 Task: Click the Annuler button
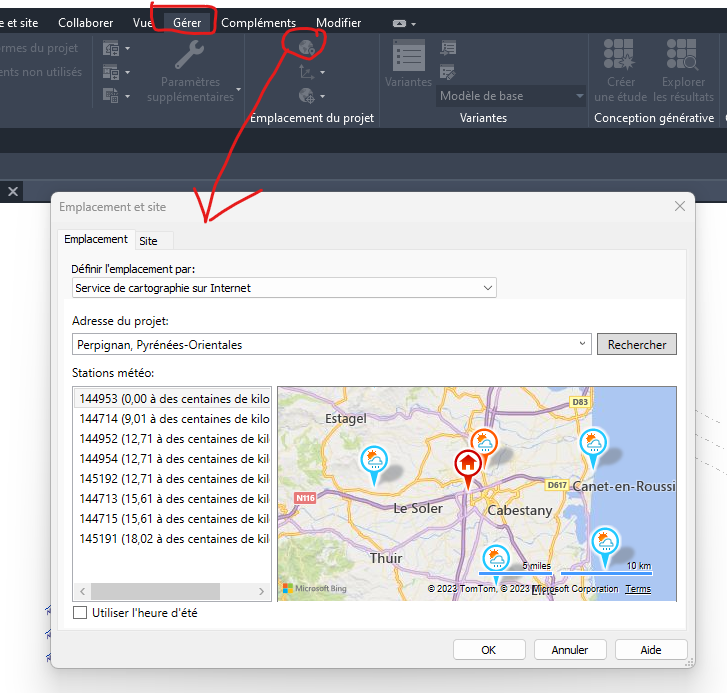point(570,650)
